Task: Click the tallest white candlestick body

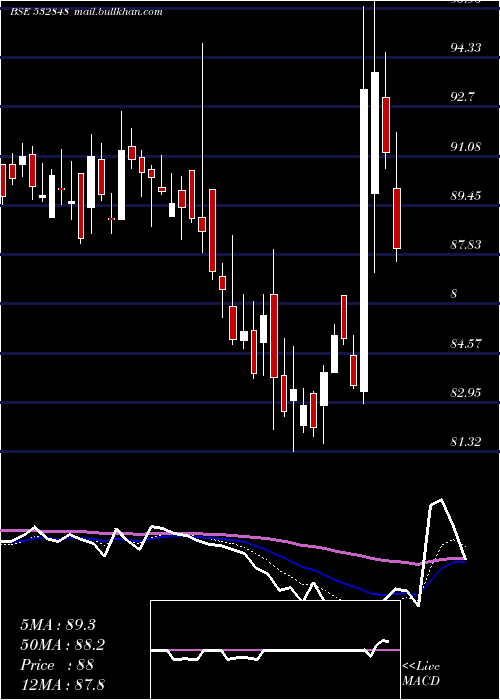Action: click(364, 241)
